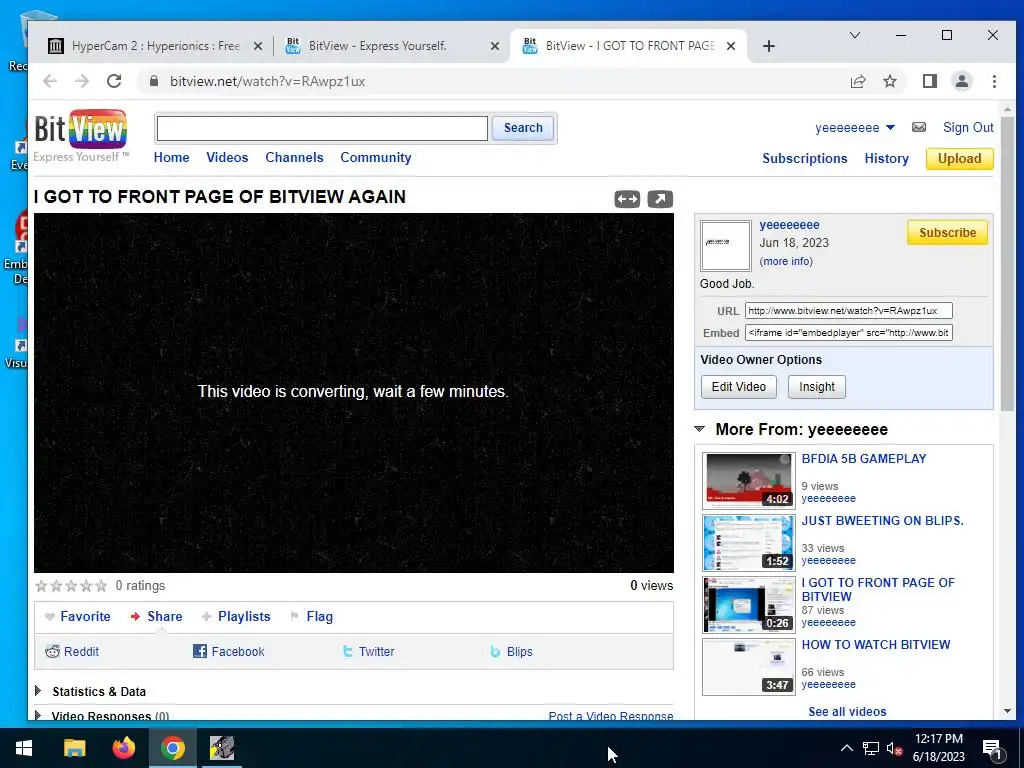This screenshot has height=768, width=1024.
Task: Open Chrome three-dot menu
Action: coord(994,82)
